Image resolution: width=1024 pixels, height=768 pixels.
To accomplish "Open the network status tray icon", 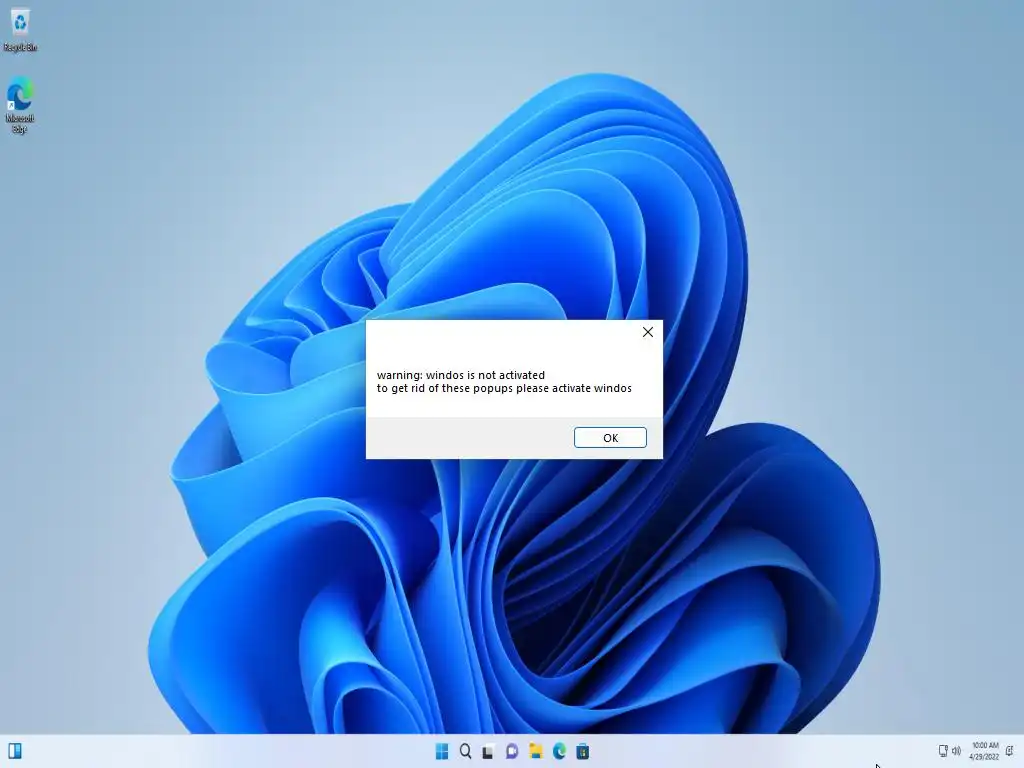I will (943, 751).
